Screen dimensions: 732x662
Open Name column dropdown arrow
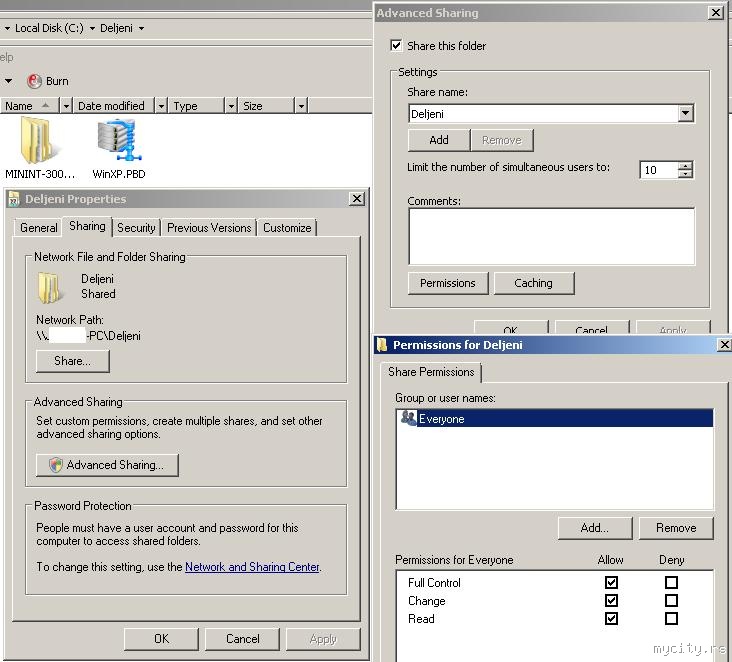pyautogui.click(x=66, y=106)
